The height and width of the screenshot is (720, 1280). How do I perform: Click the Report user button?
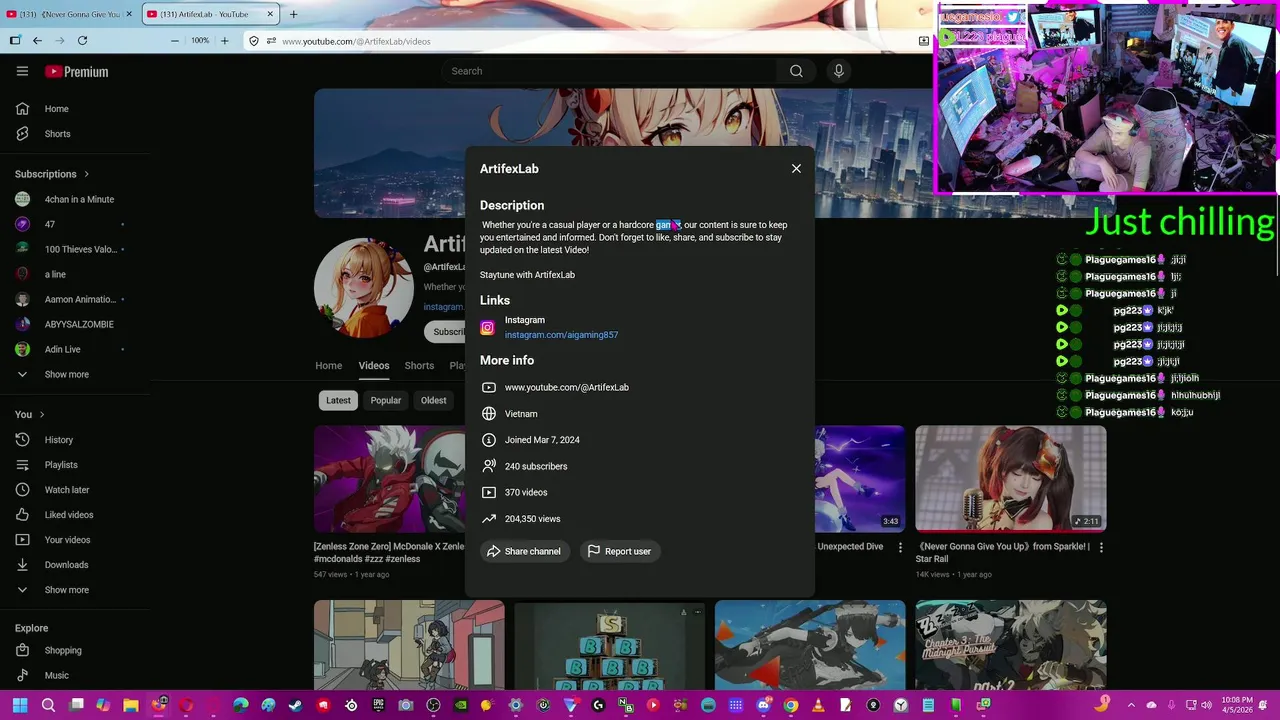click(620, 551)
